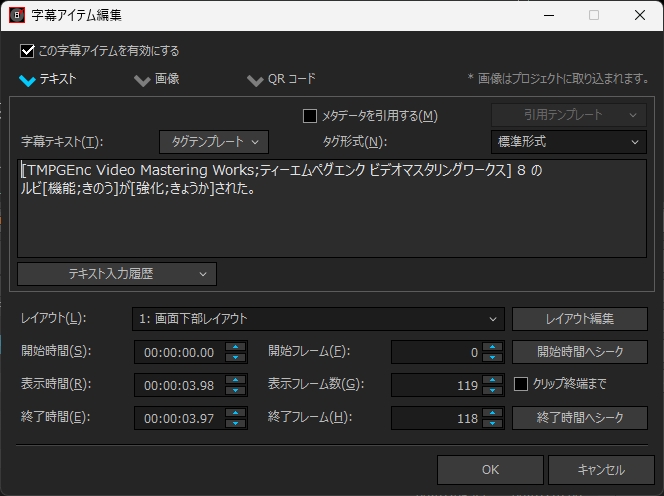
Task: Click the 終了時間 time field
Action: pos(180,418)
